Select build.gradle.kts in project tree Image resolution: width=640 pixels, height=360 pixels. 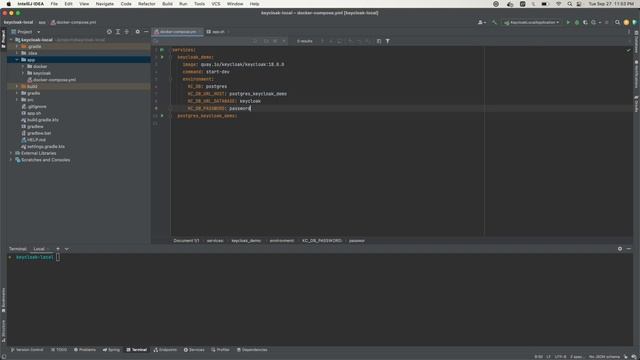click(x=40, y=120)
